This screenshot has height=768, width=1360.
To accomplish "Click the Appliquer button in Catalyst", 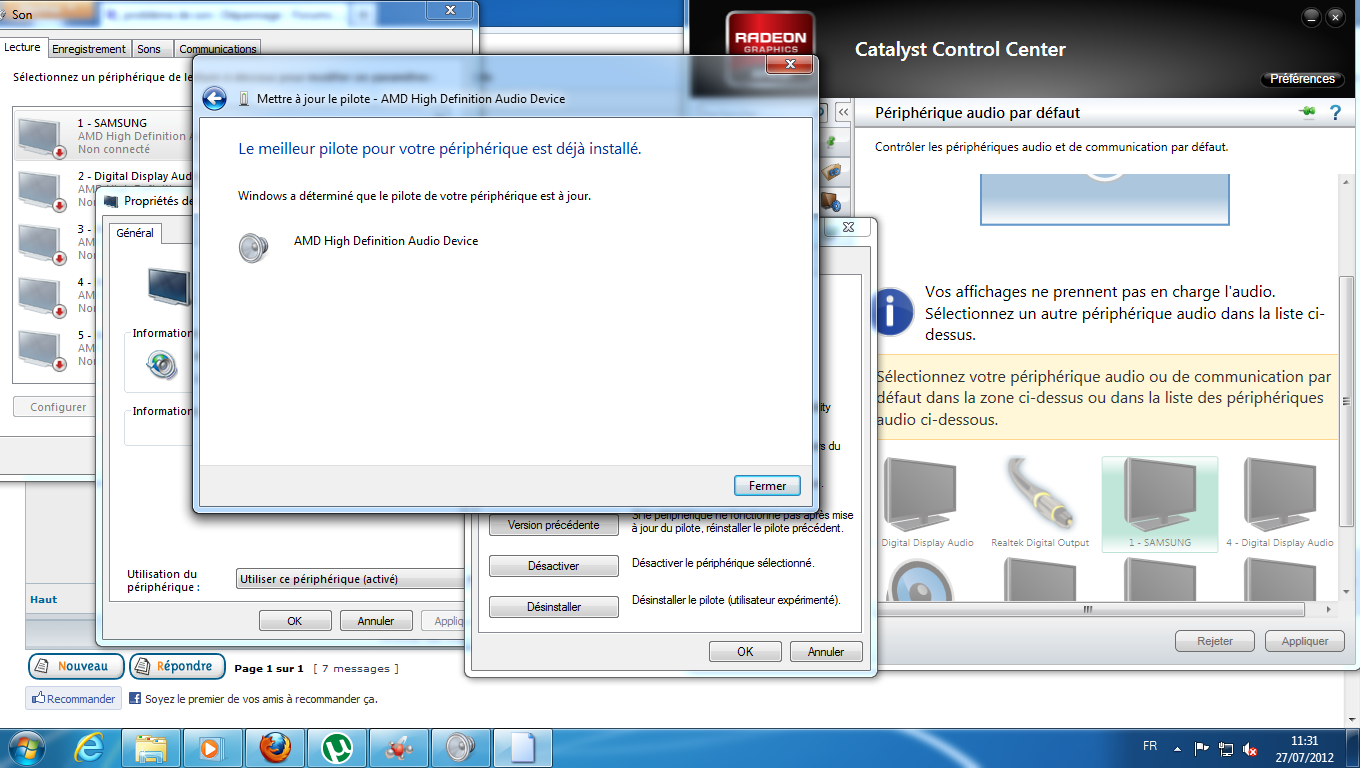I will click(1304, 641).
